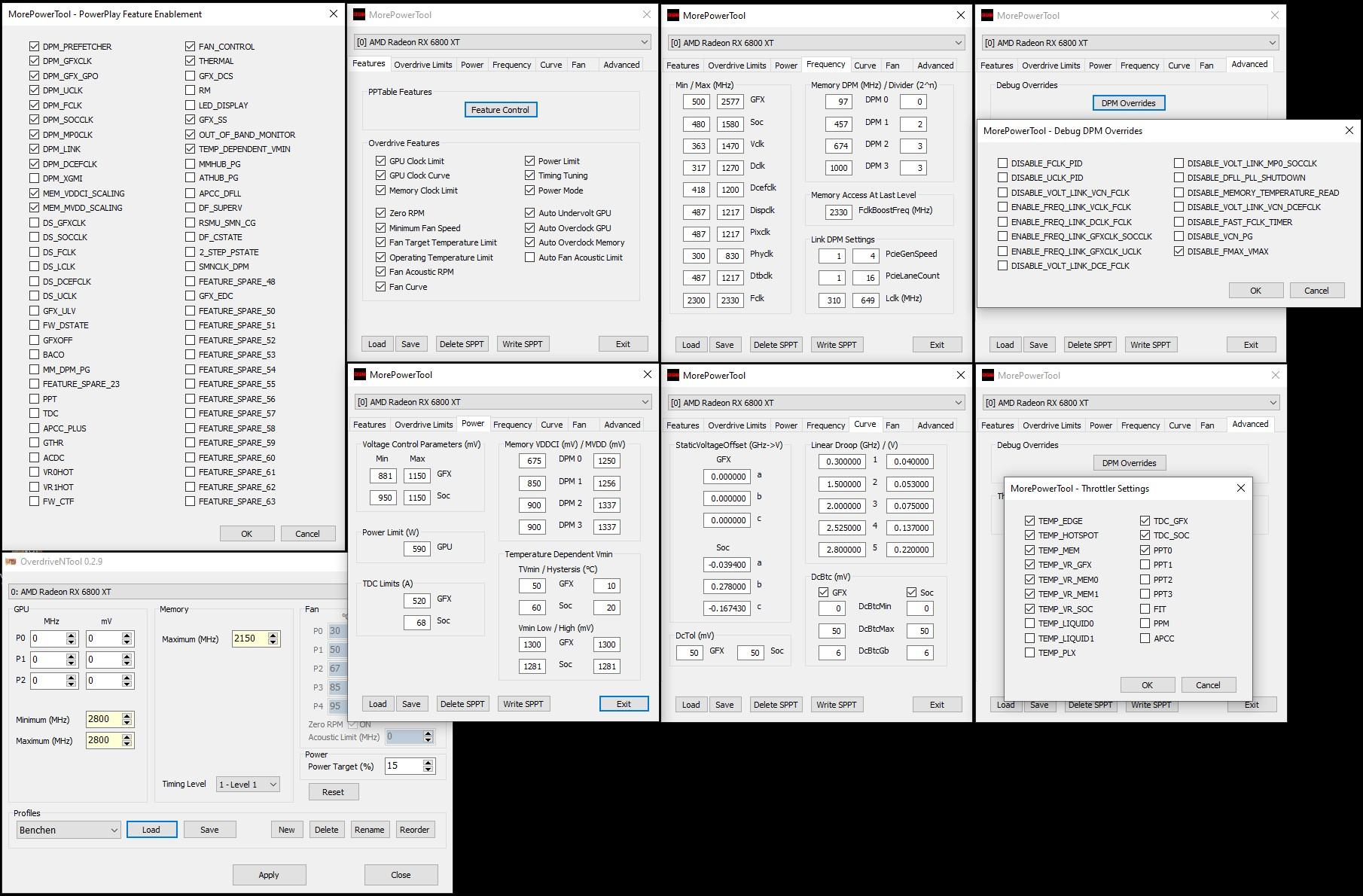Enable the Auto Fan Acoustic Limit checkbox
Viewport: 1363px width, 896px height.
point(529,258)
